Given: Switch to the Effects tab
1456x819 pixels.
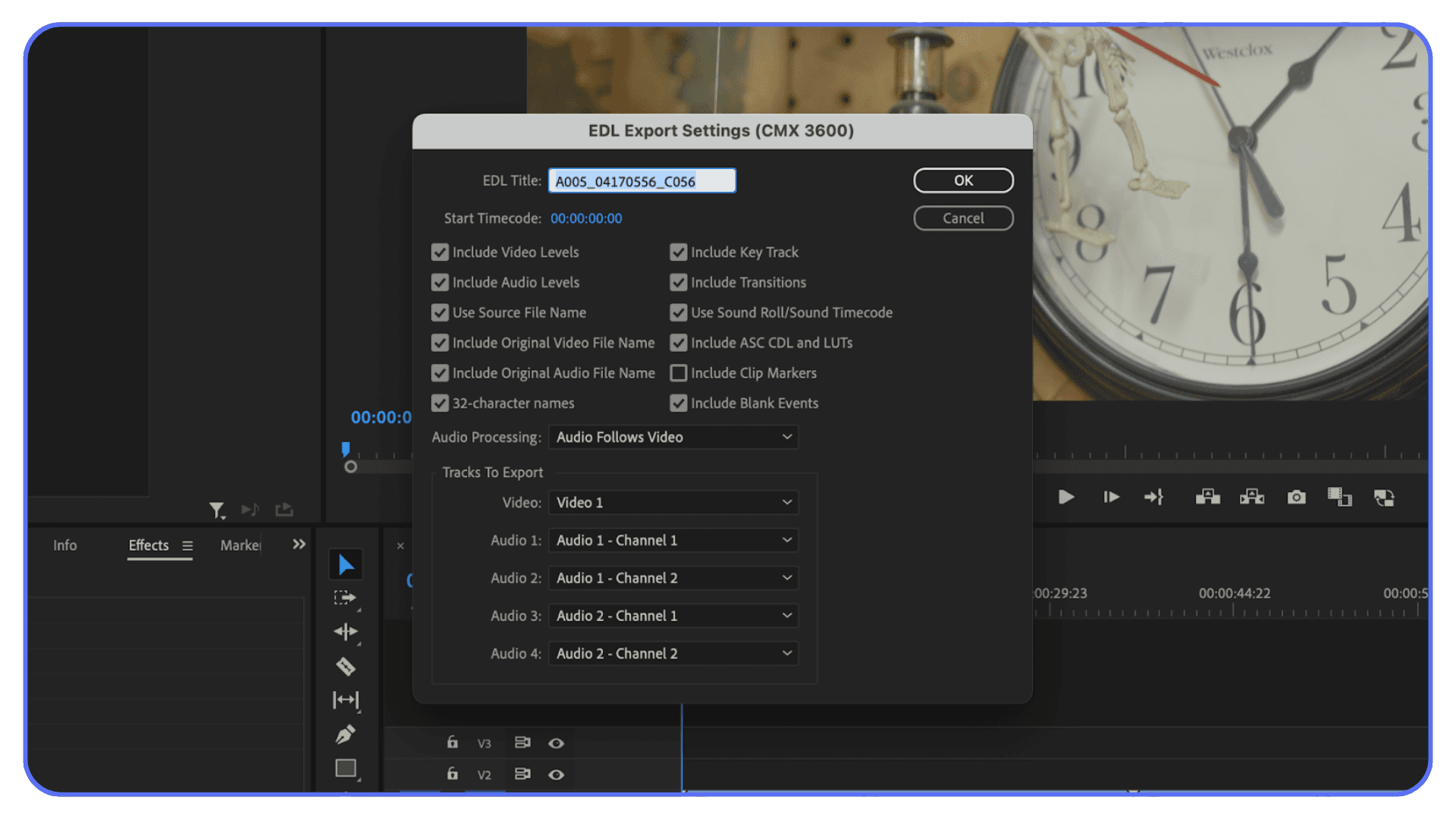Looking at the screenshot, I should [148, 545].
